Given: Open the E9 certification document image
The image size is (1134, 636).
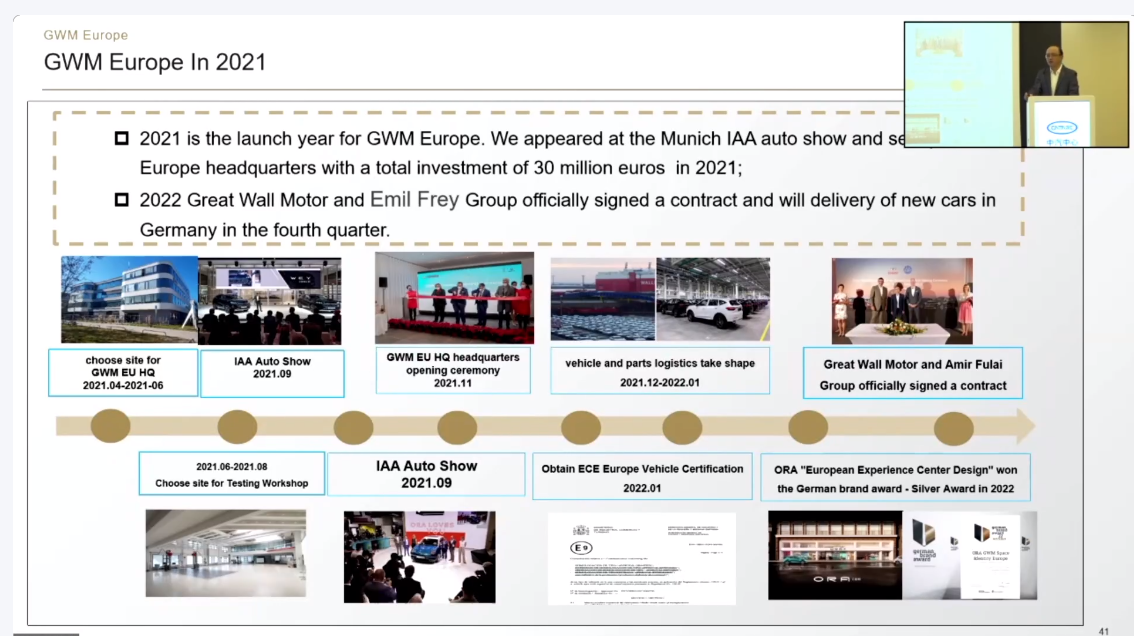Looking at the screenshot, I should coord(641,559).
